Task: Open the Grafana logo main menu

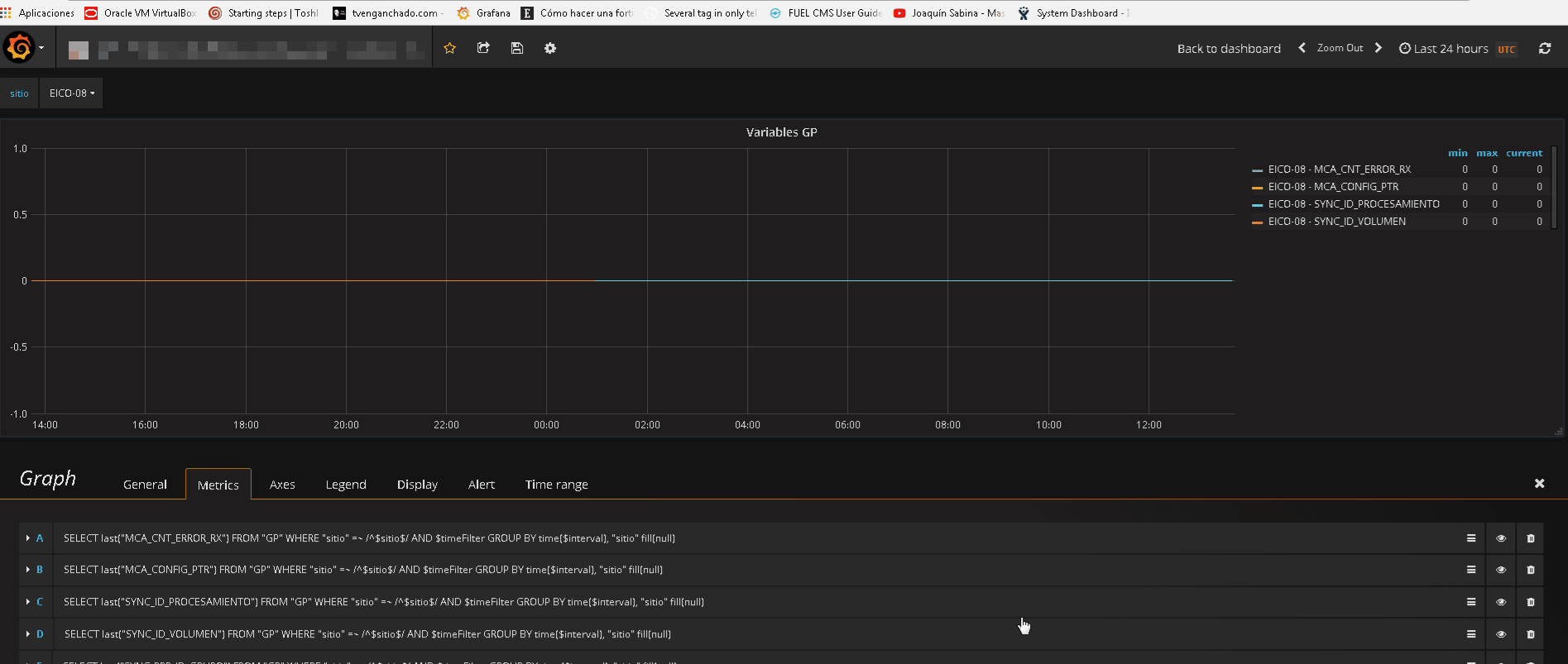Action: [19, 47]
